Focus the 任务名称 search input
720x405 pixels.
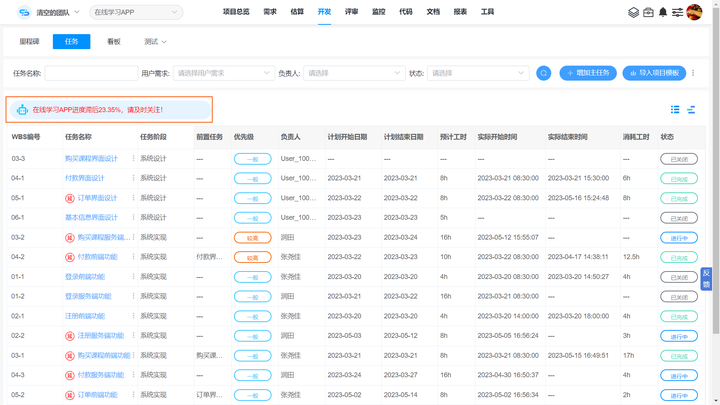click(91, 73)
